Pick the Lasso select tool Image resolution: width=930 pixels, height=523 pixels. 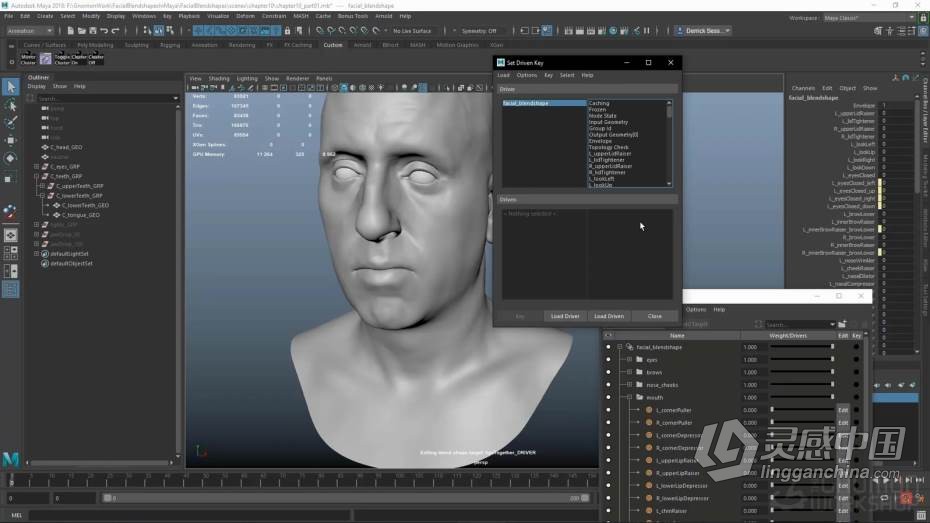pyautogui.click(x=11, y=106)
